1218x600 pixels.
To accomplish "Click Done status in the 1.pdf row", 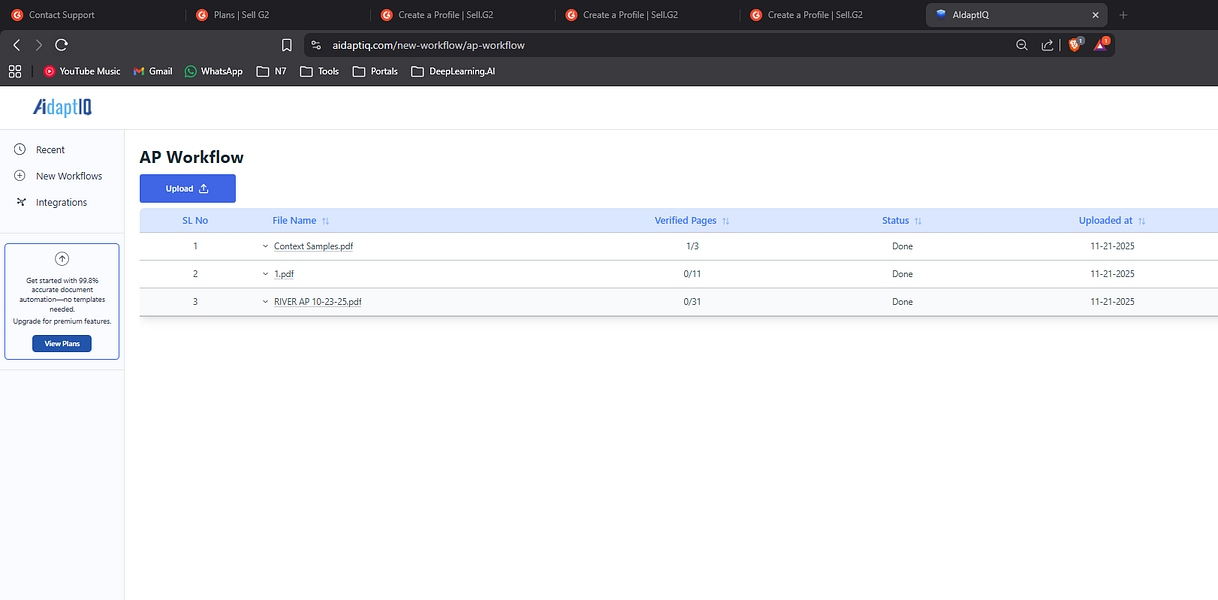I will (902, 274).
